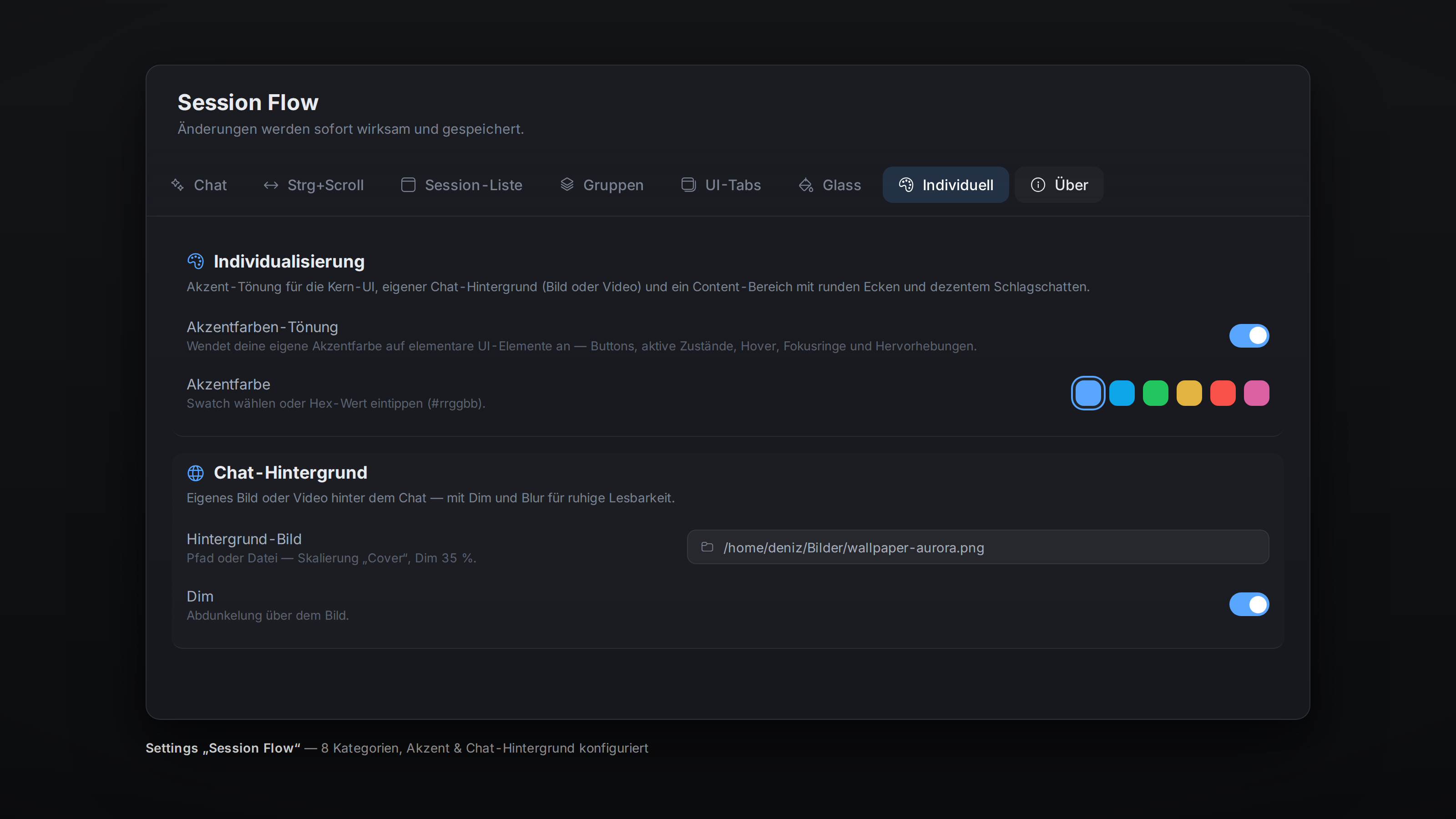Click the Chat-Hintergrund section heading
1456x819 pixels.
[291, 473]
